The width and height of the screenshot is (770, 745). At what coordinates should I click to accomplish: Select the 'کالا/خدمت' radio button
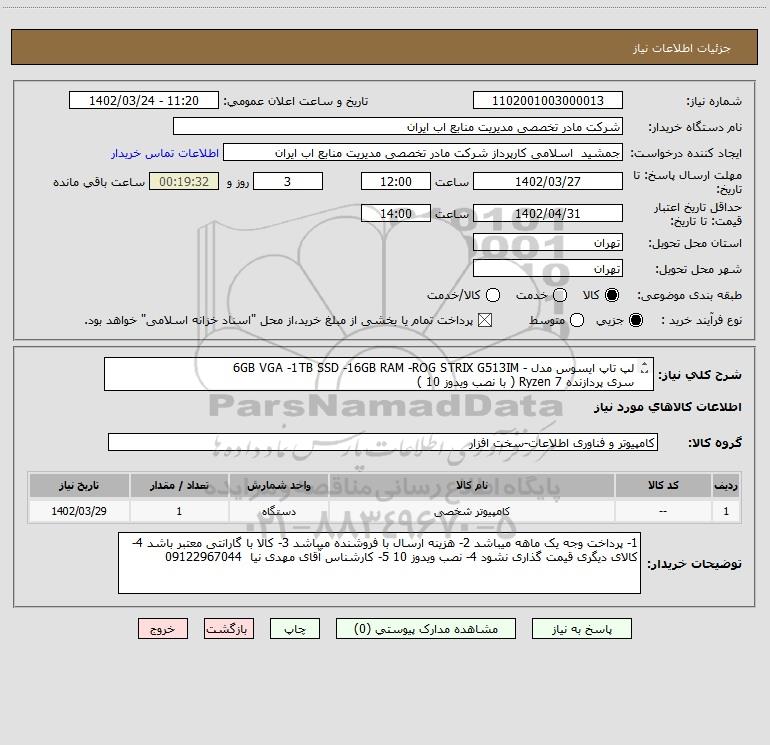tap(493, 295)
